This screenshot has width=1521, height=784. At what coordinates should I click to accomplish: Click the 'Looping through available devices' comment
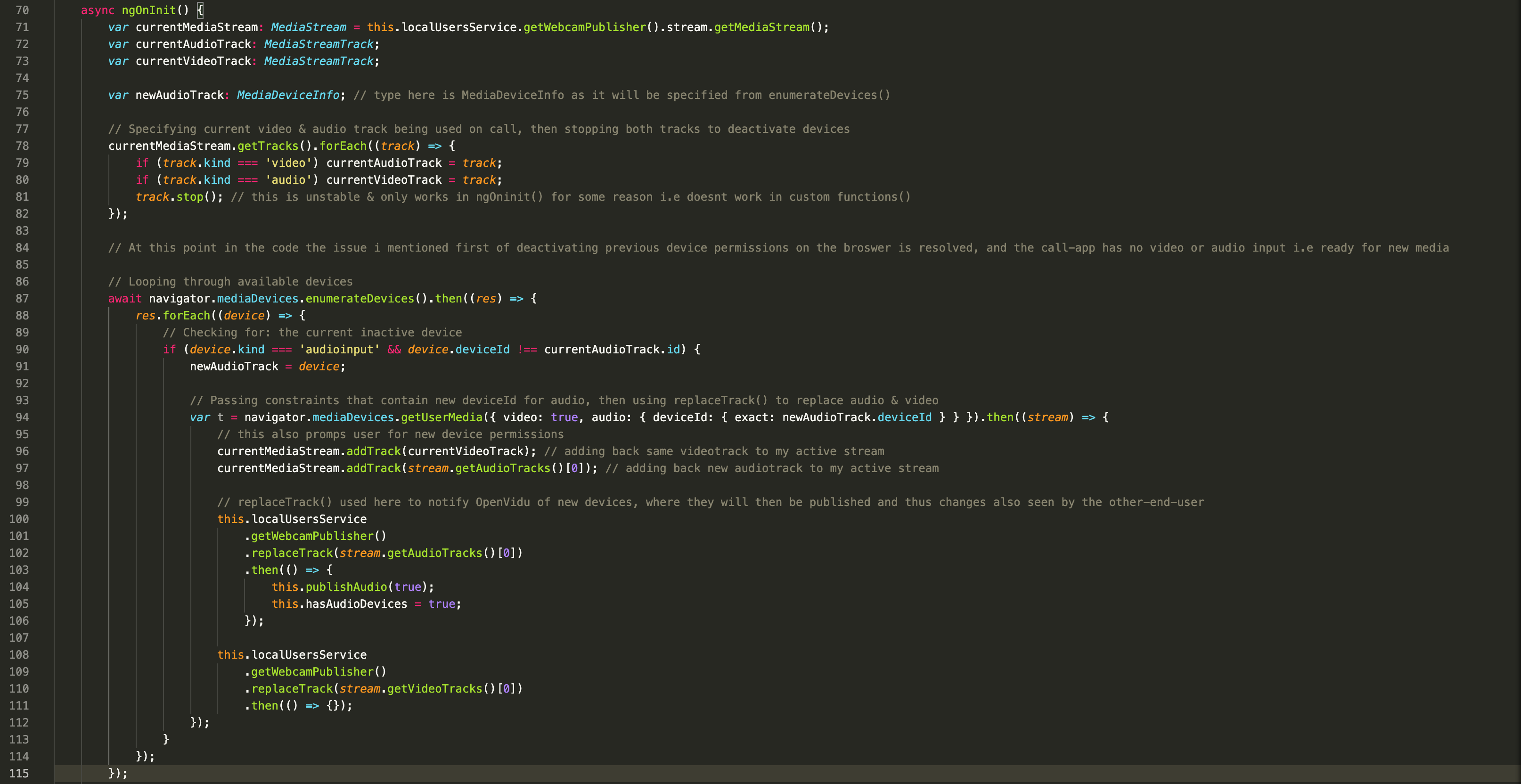pos(230,282)
